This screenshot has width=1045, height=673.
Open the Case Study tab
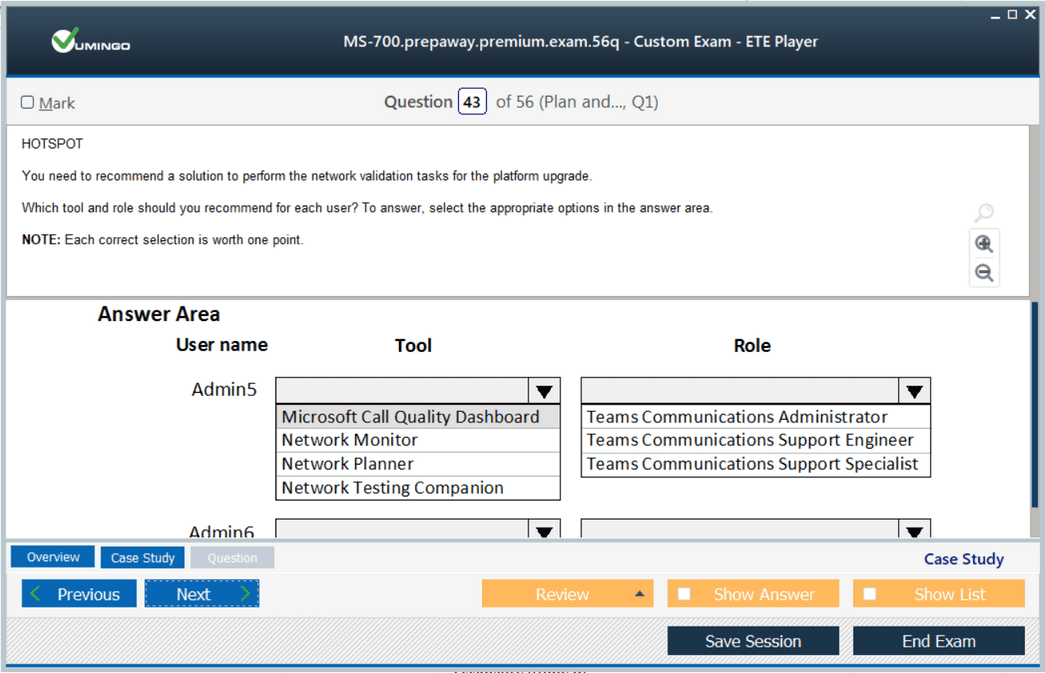(142, 558)
